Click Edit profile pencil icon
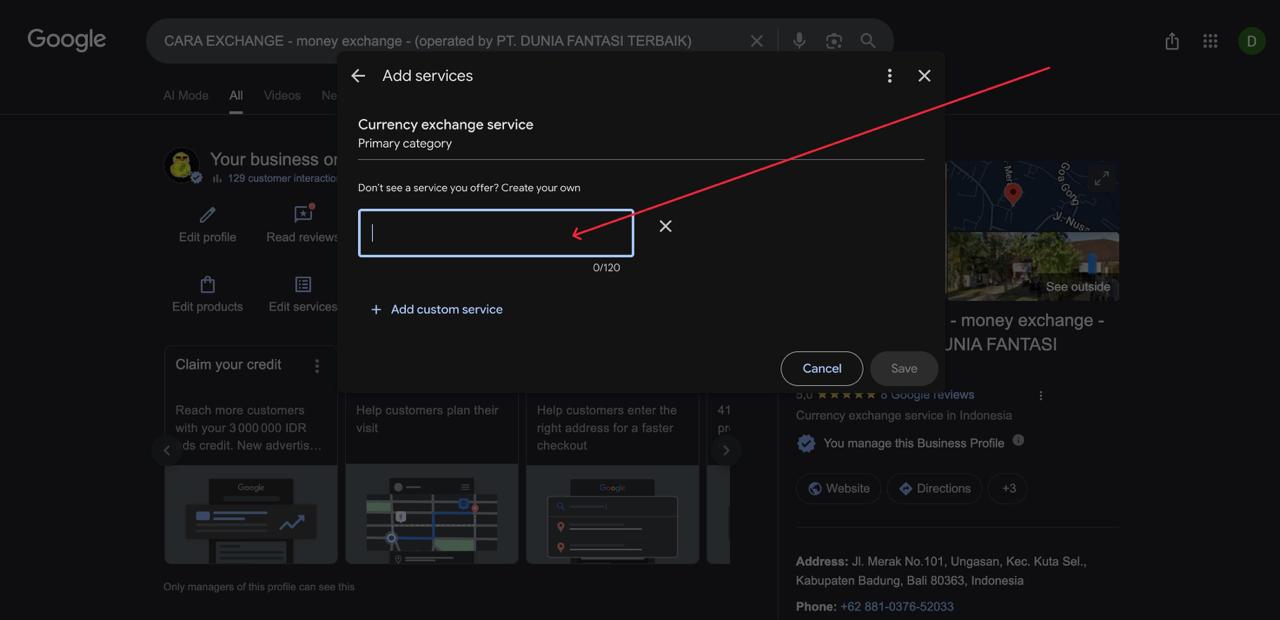Image resolution: width=1280 pixels, height=620 pixels. pos(207,215)
